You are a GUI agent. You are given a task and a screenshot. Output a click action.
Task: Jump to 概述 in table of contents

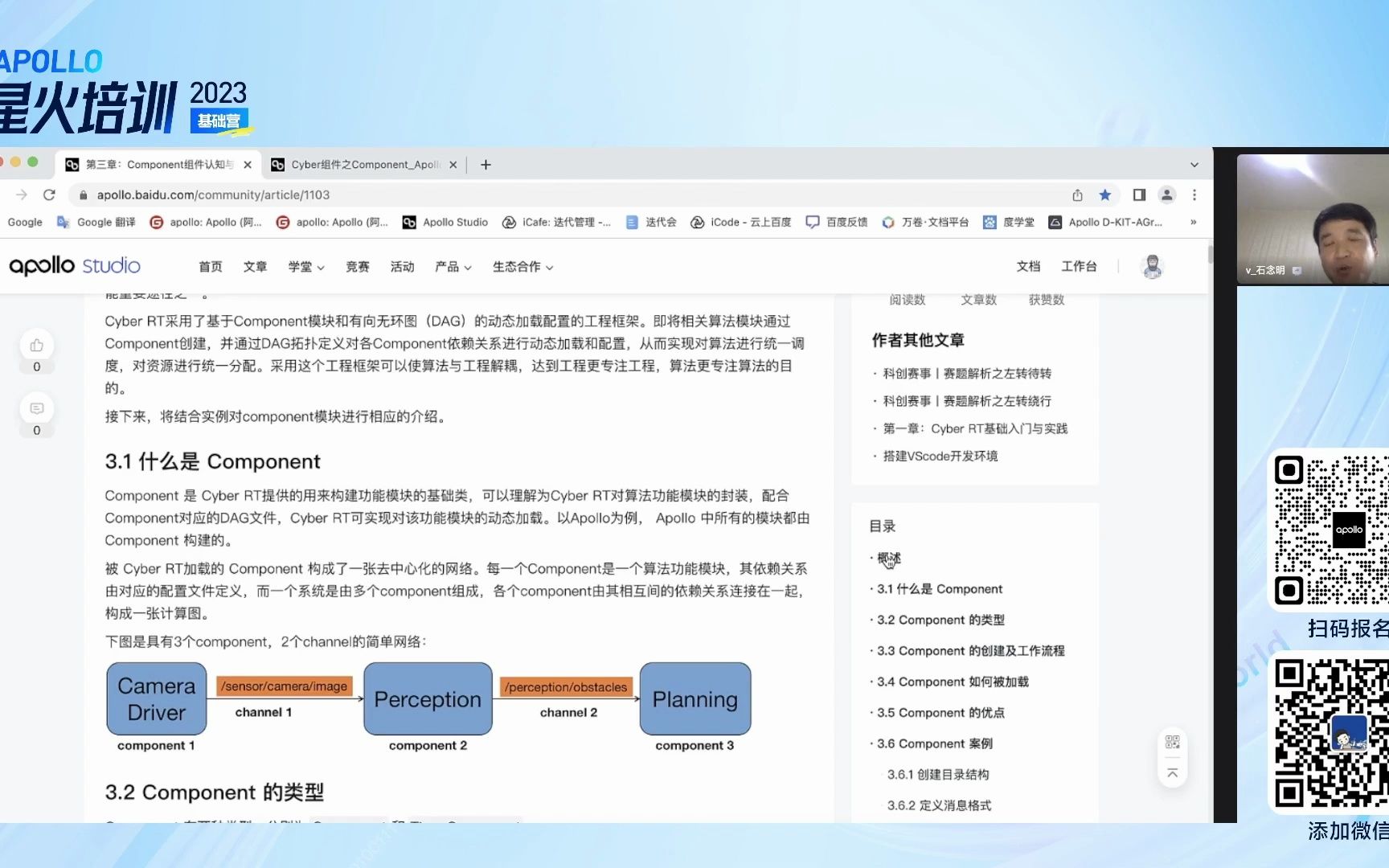click(x=889, y=558)
